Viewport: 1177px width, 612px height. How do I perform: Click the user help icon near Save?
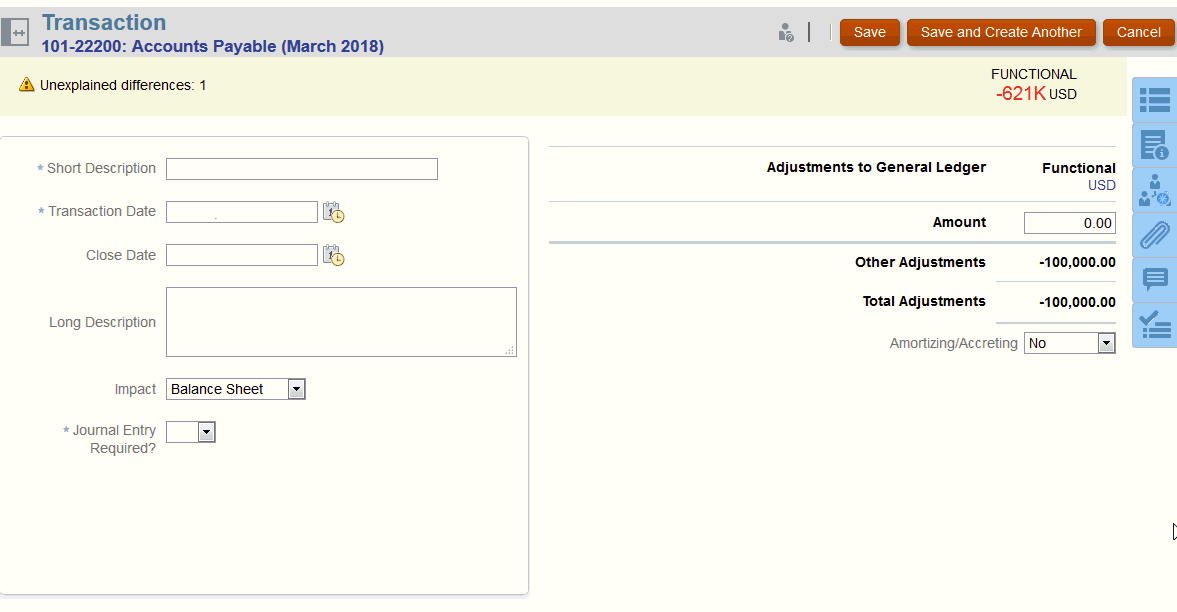click(786, 33)
